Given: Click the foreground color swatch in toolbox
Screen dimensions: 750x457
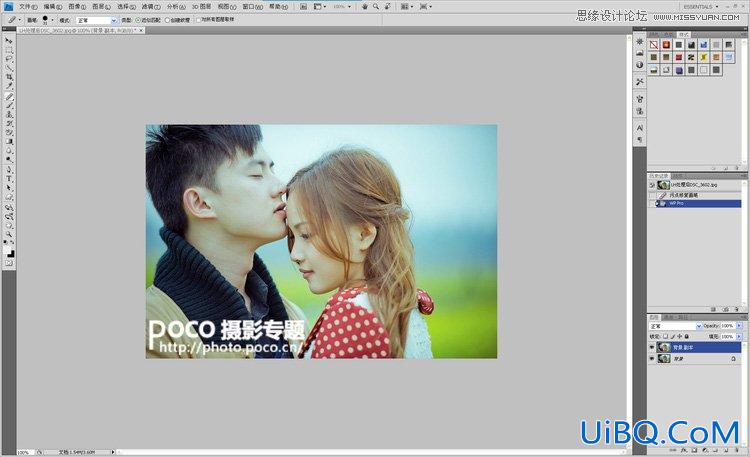Looking at the screenshot, I should tap(8, 250).
